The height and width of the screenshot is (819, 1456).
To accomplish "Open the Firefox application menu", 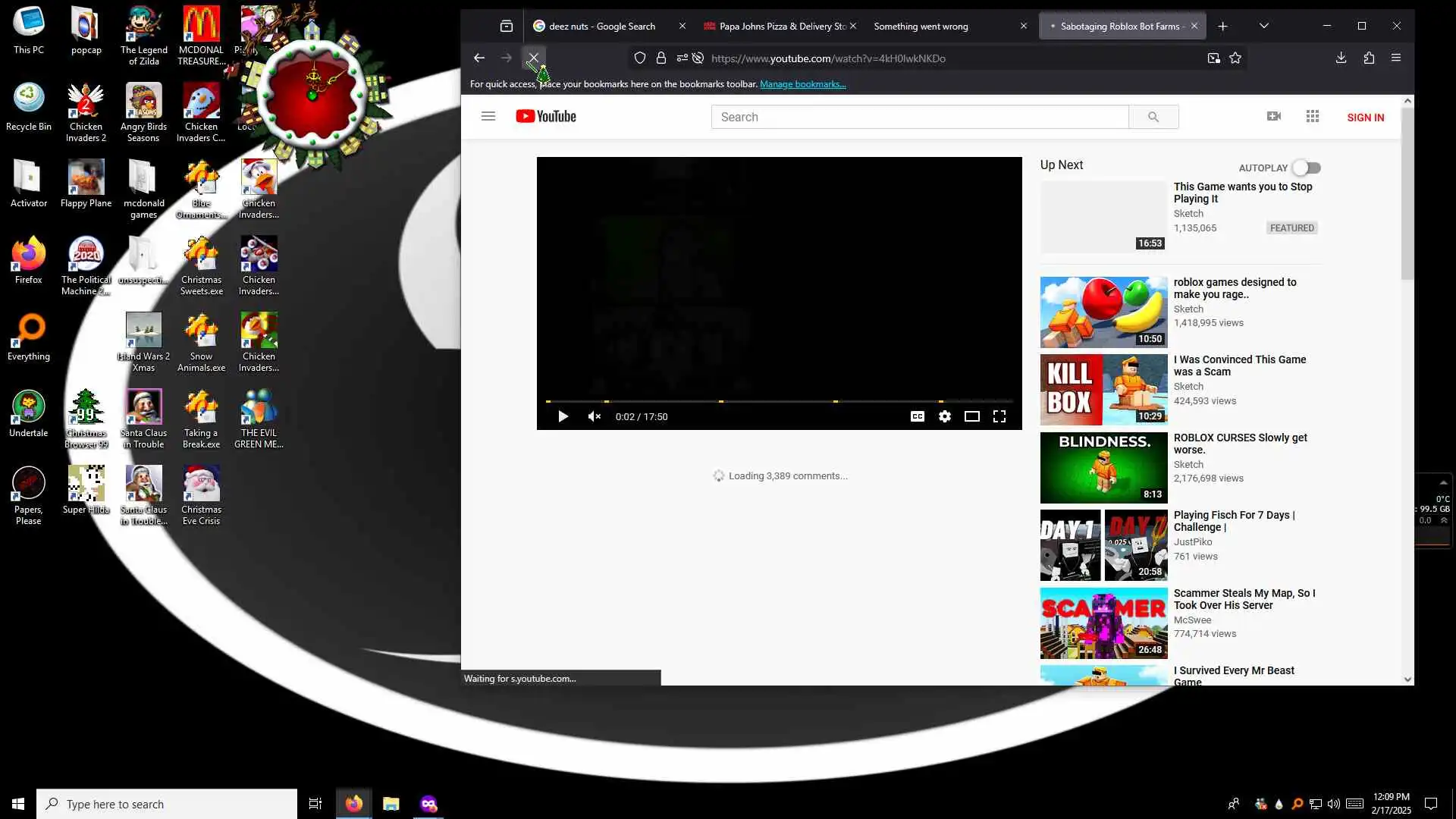I will pyautogui.click(x=1395, y=58).
